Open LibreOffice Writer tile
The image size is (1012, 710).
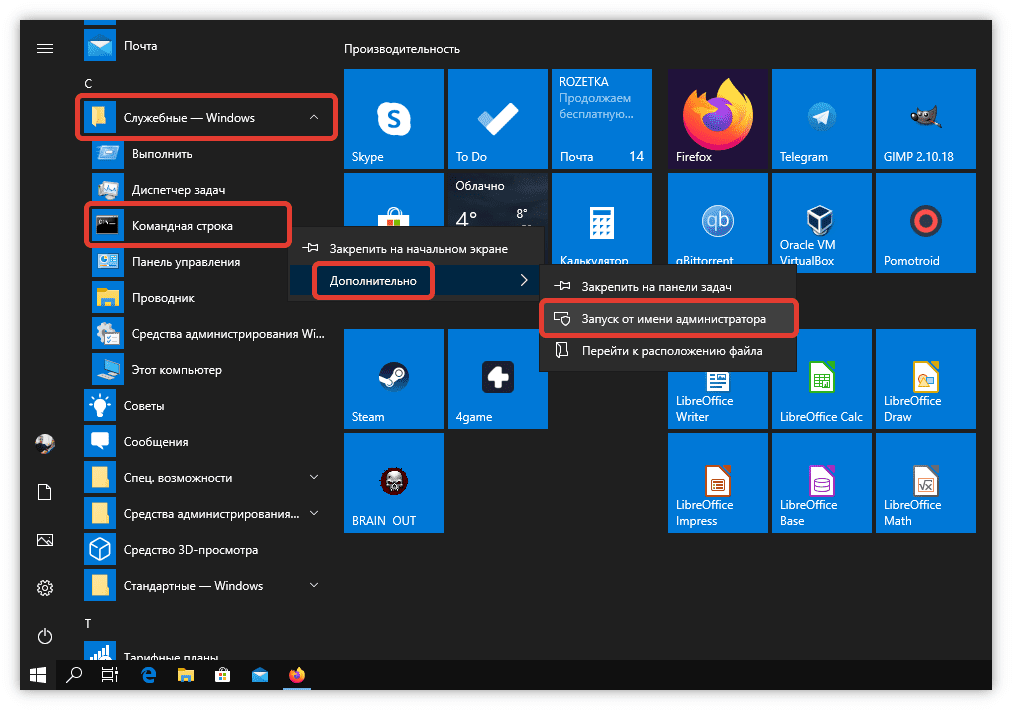718,400
